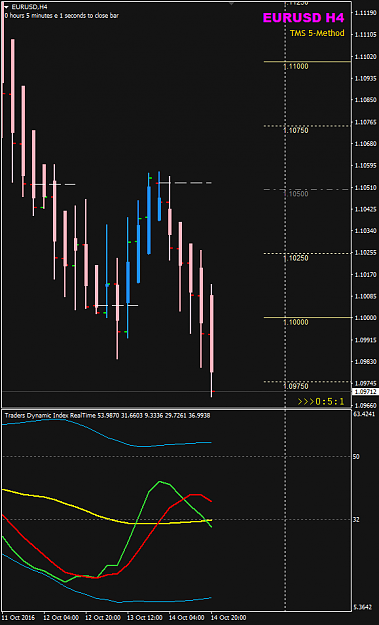The height and width of the screenshot is (625, 379).
Task: Click 1.10425 on the price scale
Action: 365,208
